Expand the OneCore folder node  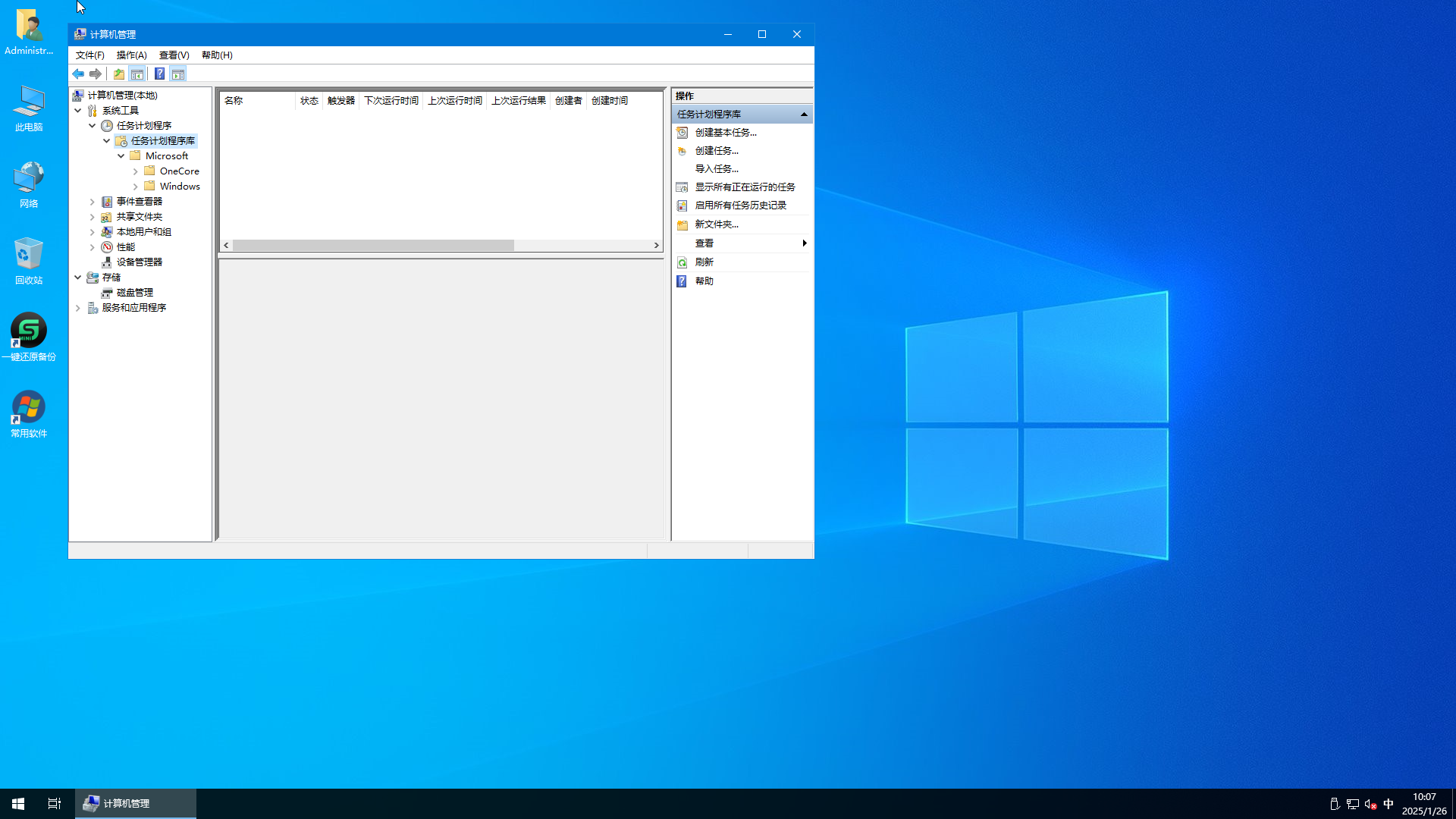pyautogui.click(x=136, y=171)
